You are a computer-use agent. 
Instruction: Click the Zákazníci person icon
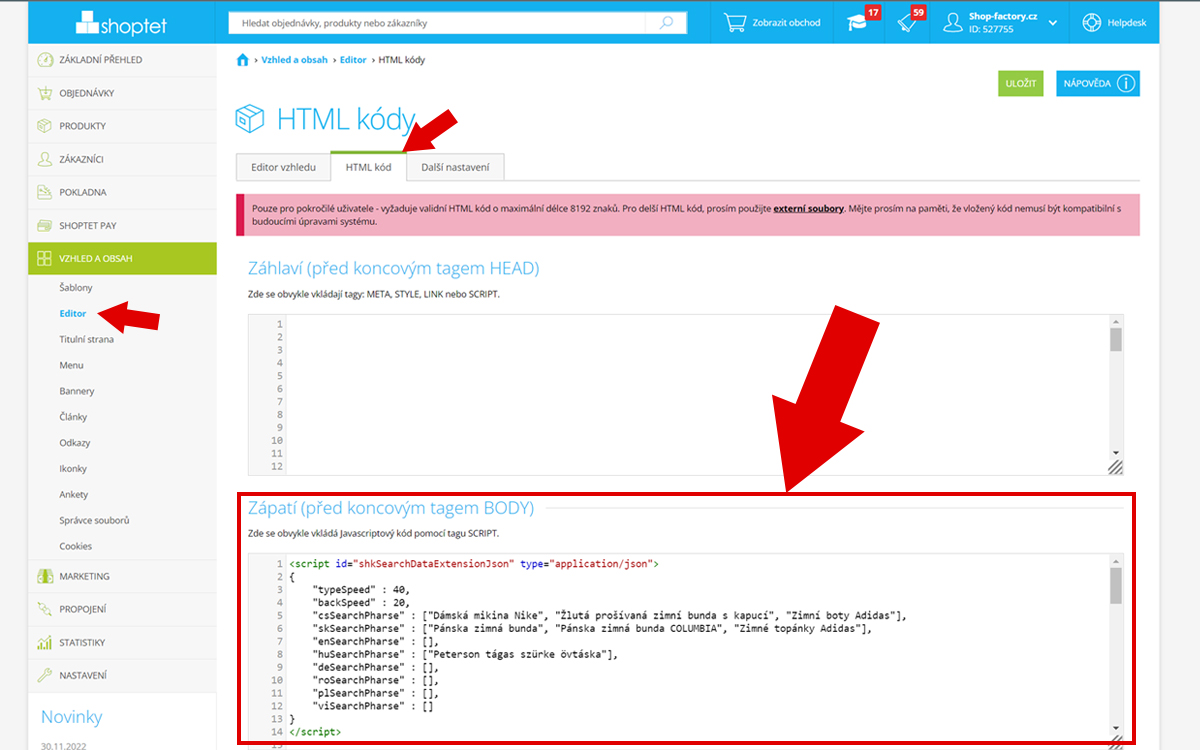pyautogui.click(x=44, y=159)
